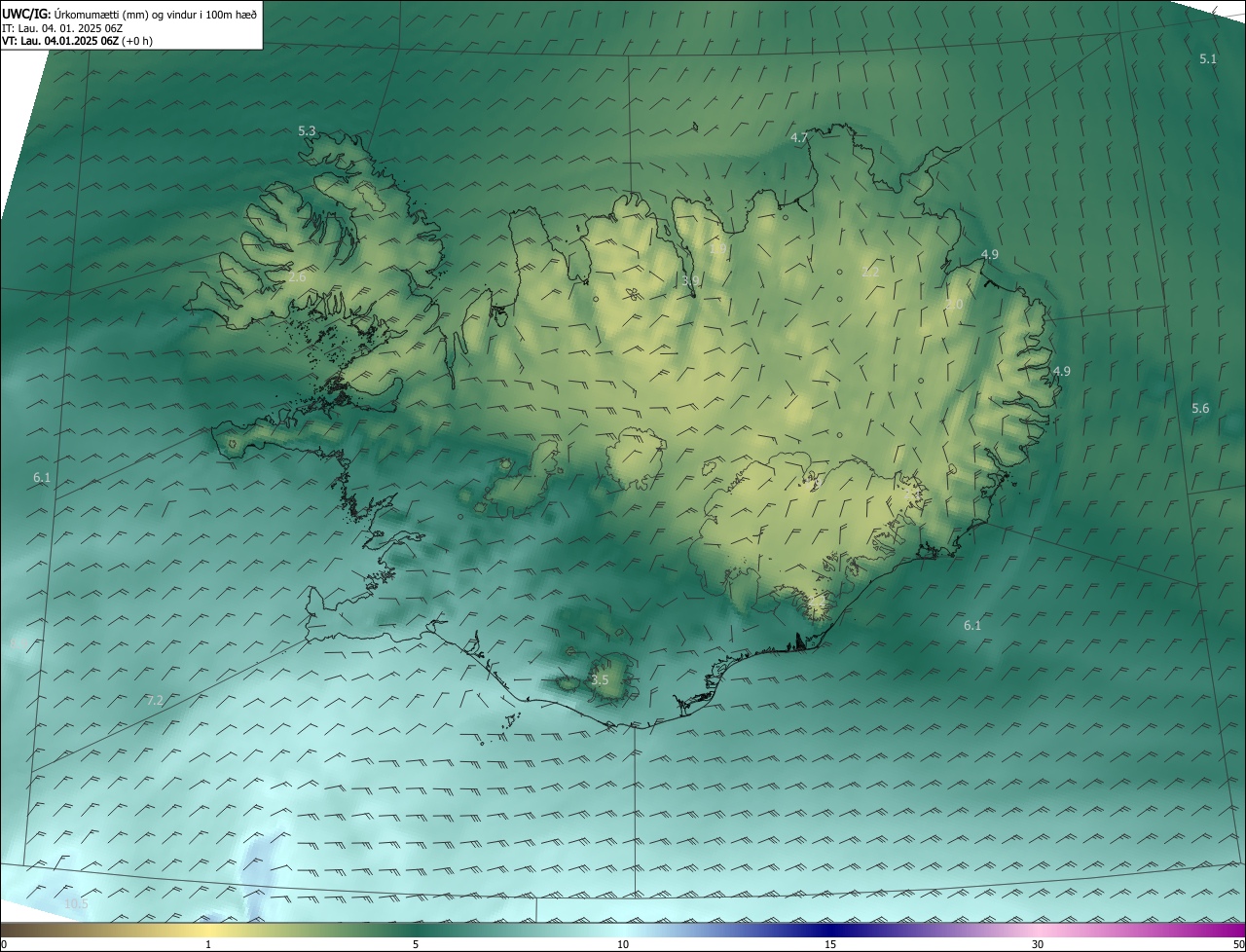Click the "IT: Lau. 04. 01. 2025 06Z" line
Screen dimensions: 1246x952
62,27
